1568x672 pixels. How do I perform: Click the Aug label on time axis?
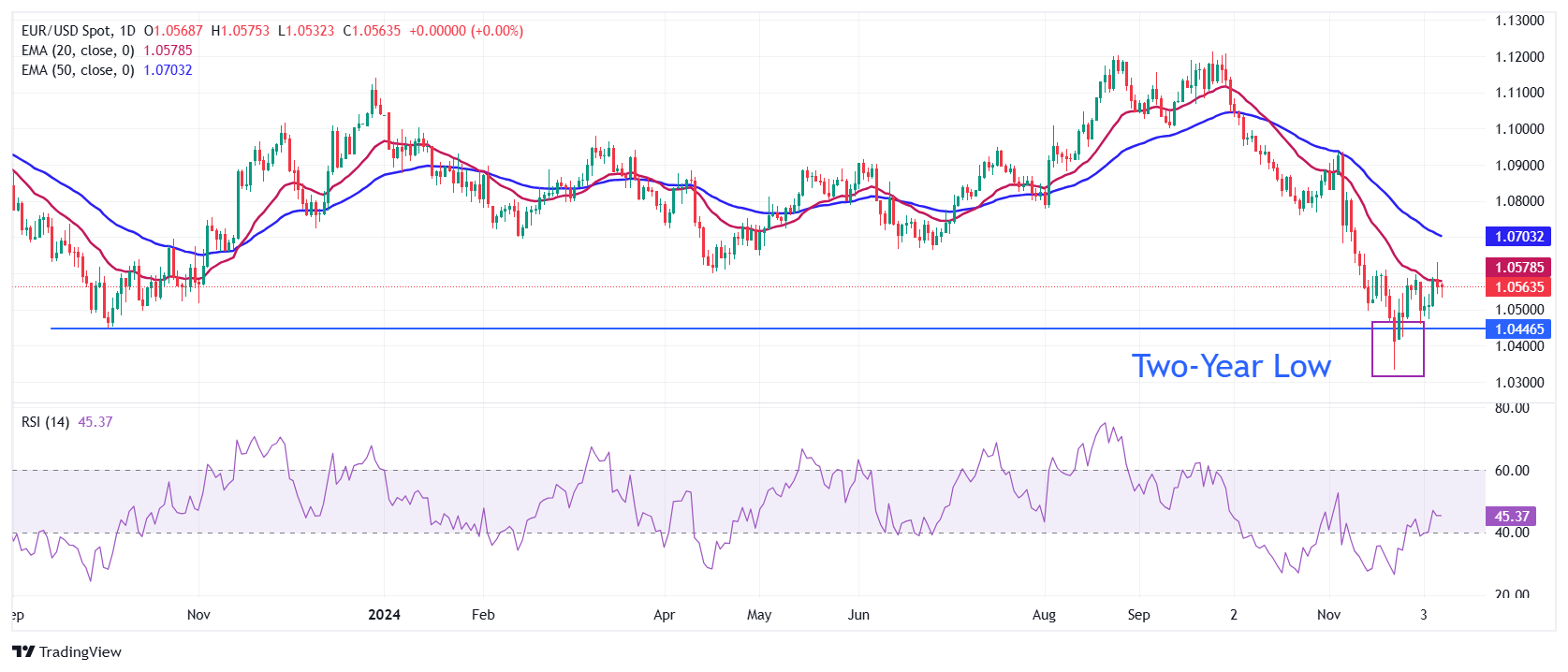1044,615
